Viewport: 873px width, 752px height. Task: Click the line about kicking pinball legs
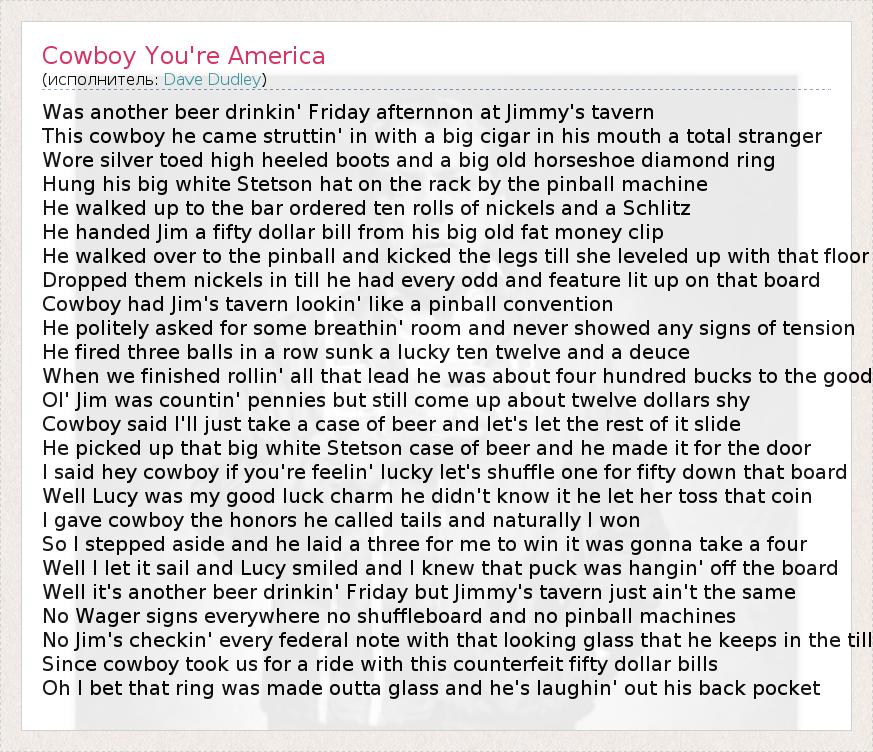coord(455,256)
